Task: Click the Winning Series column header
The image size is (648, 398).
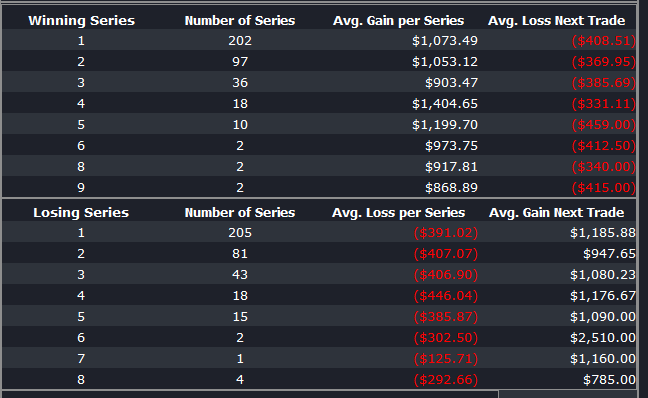Action: point(81,21)
